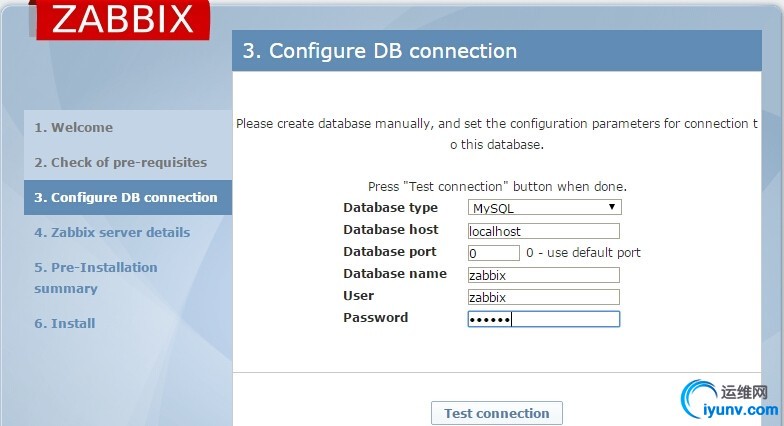Click the "Press Test connection button when done" text
Image resolution: width=784 pixels, height=426 pixels.
click(497, 186)
